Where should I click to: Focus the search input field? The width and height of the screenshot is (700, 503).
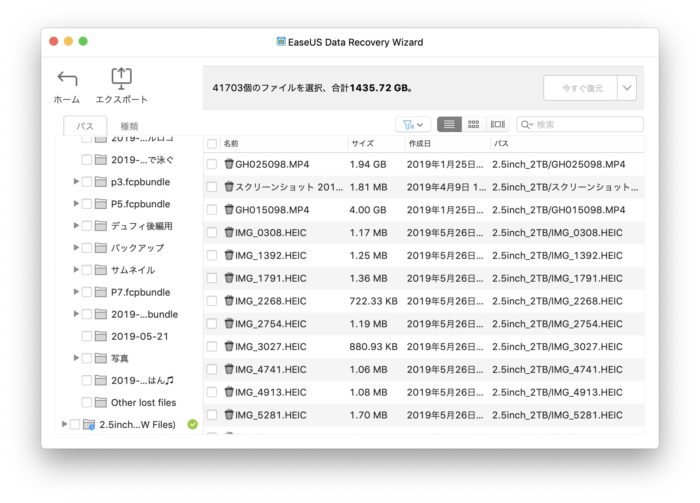[x=580, y=125]
